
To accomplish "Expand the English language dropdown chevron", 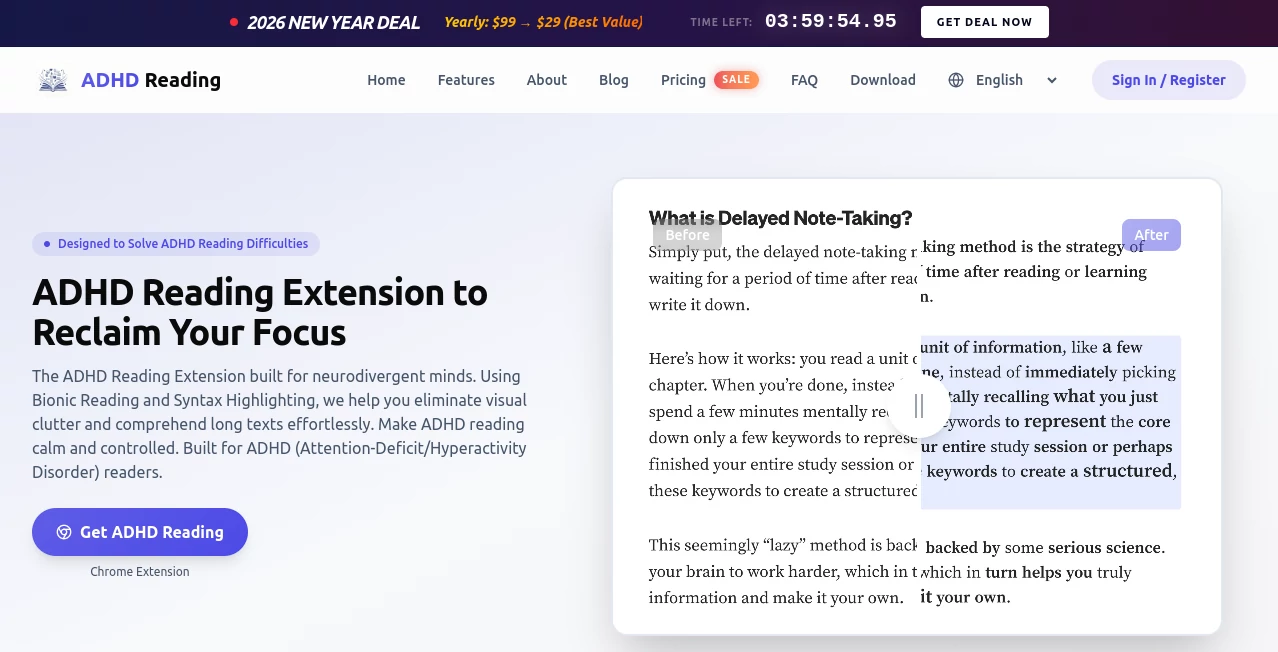I will (1052, 80).
